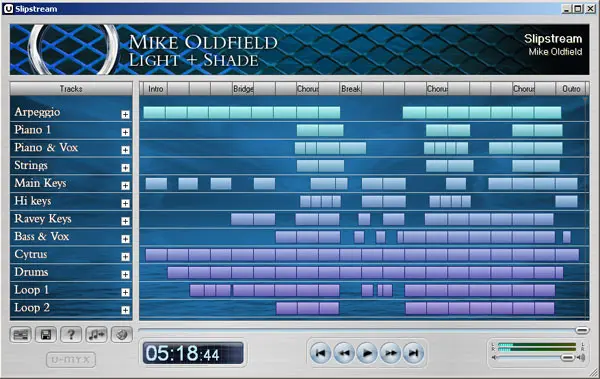The height and width of the screenshot is (379, 600).
Task: Click the U logo in the title bar
Action: pyautogui.click(x=8, y=8)
